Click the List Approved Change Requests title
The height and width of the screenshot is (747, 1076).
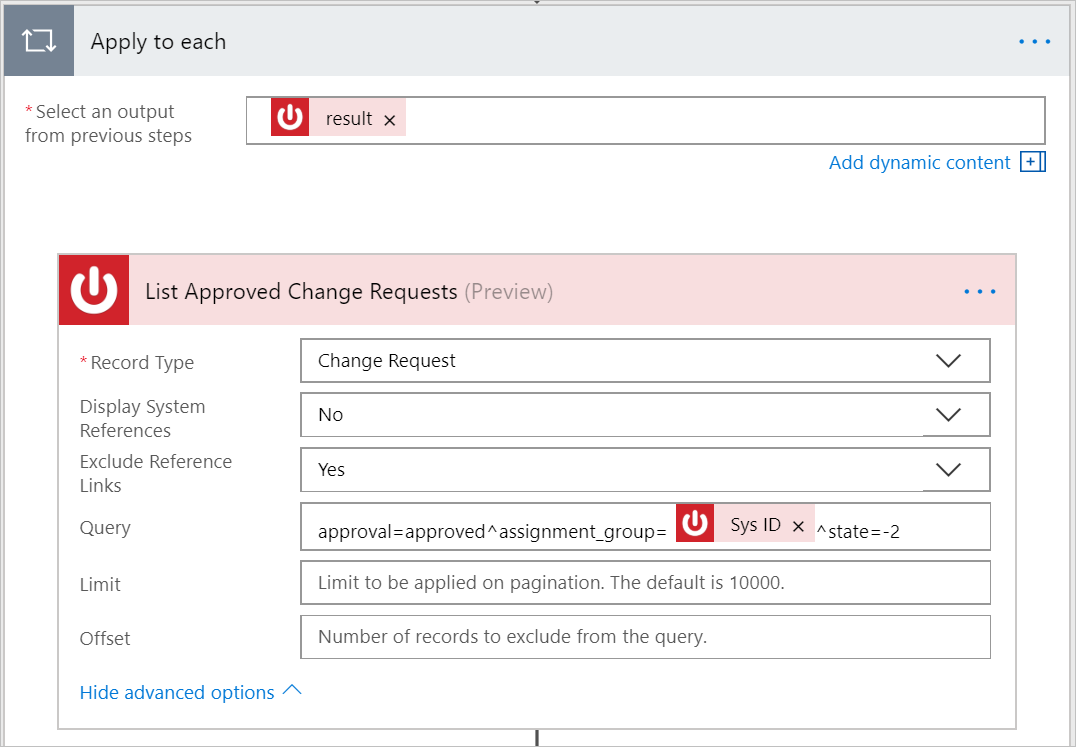tap(300, 292)
